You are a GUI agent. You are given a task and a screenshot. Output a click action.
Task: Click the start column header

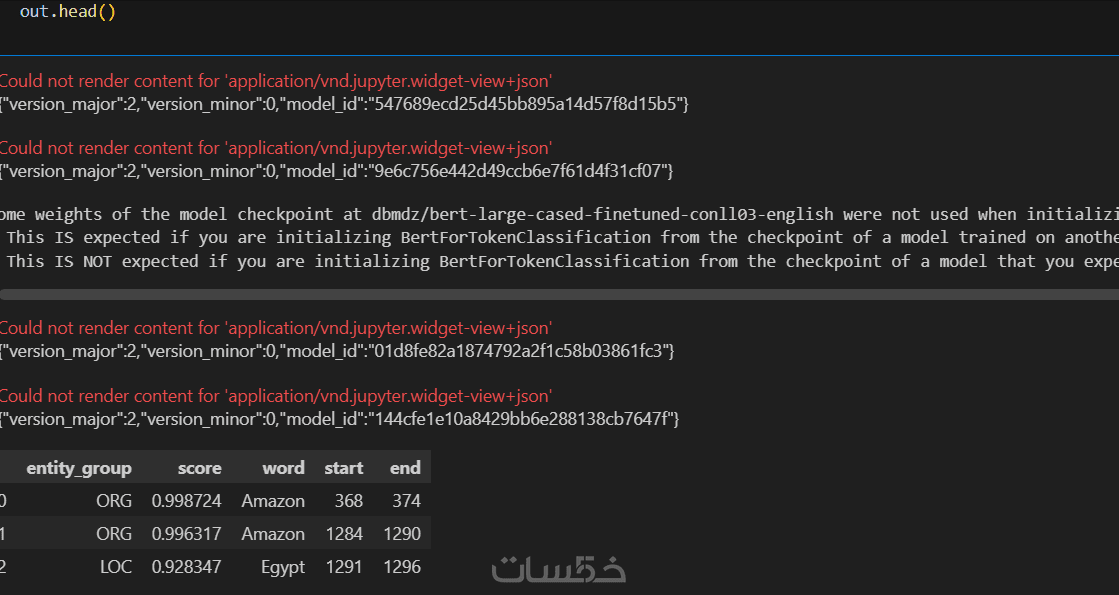(x=344, y=468)
